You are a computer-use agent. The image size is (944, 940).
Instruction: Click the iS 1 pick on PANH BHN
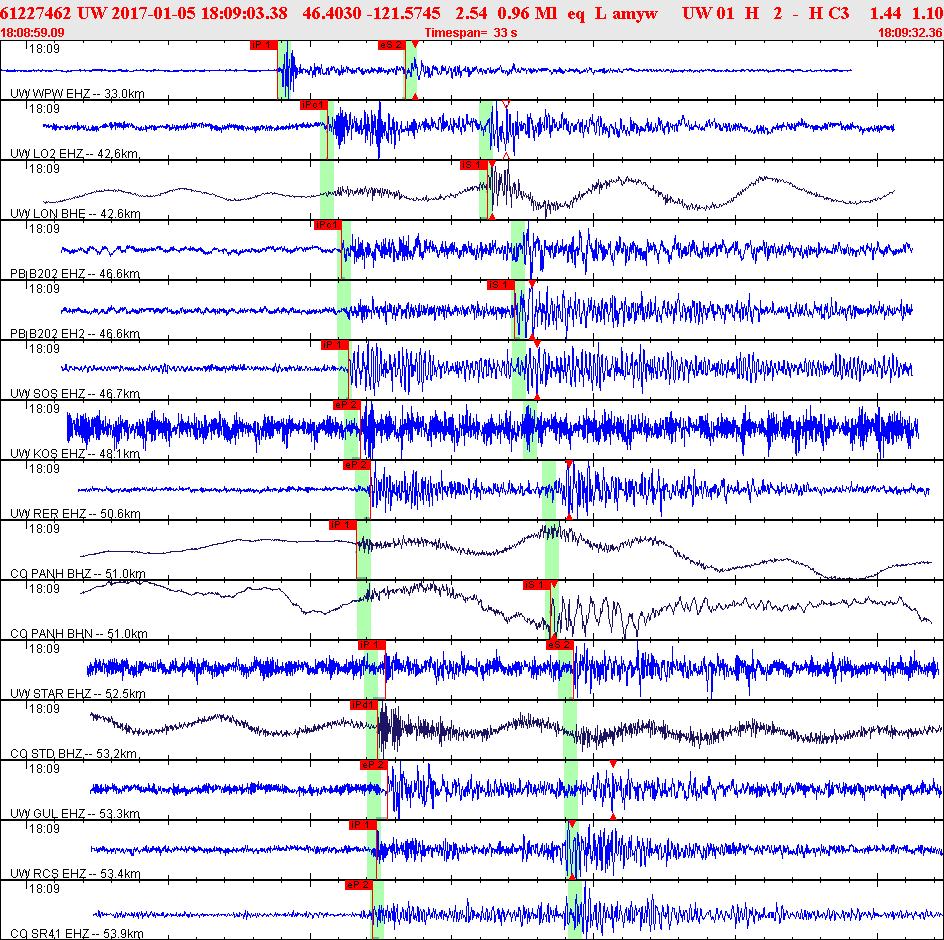point(536,585)
